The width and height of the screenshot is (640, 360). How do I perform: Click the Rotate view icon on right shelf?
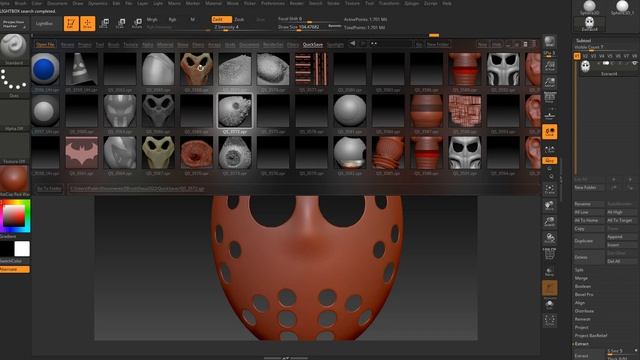pos(550,238)
